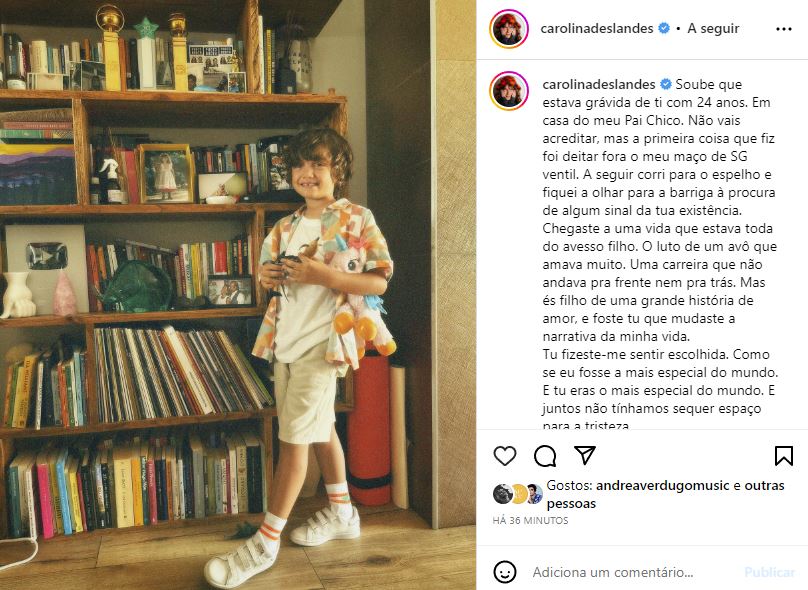
Task: Click the verified badge in the caption
Action: coord(666,83)
